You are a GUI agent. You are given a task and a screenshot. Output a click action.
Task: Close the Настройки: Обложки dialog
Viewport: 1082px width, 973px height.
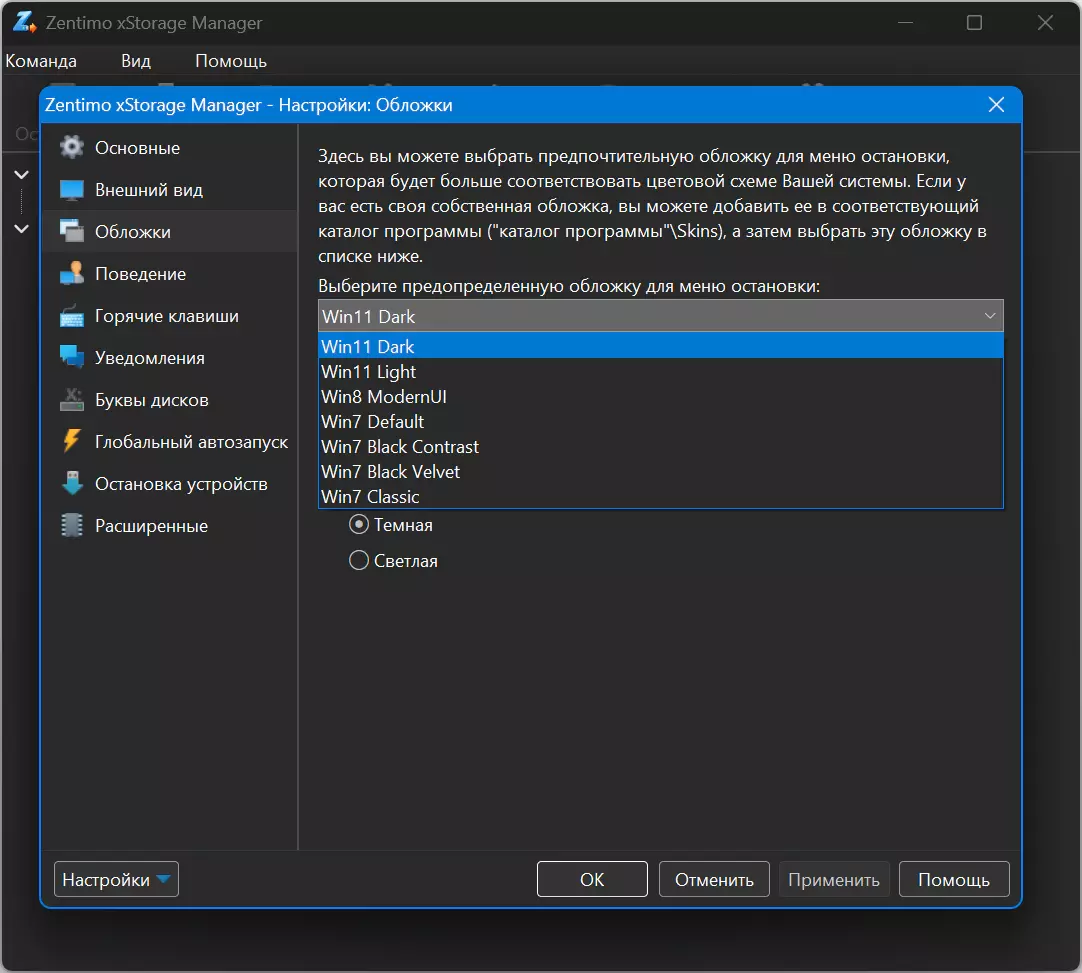(x=996, y=105)
